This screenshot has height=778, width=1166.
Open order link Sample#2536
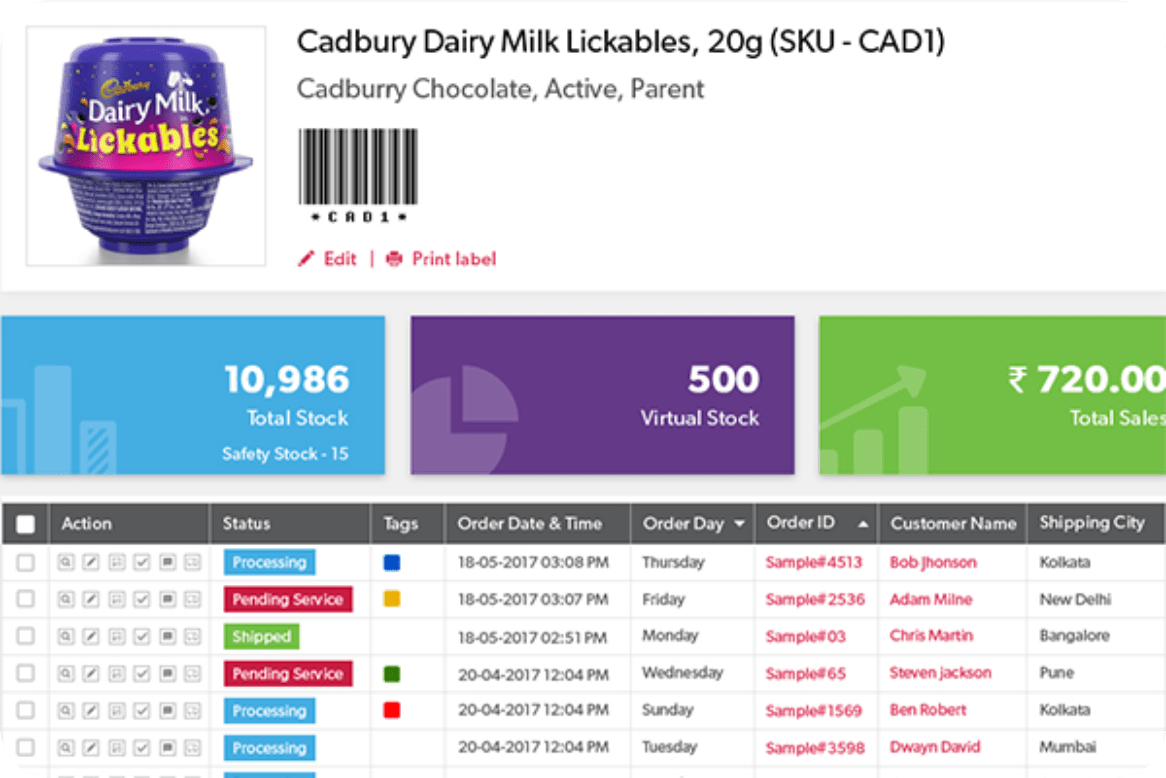(815, 599)
